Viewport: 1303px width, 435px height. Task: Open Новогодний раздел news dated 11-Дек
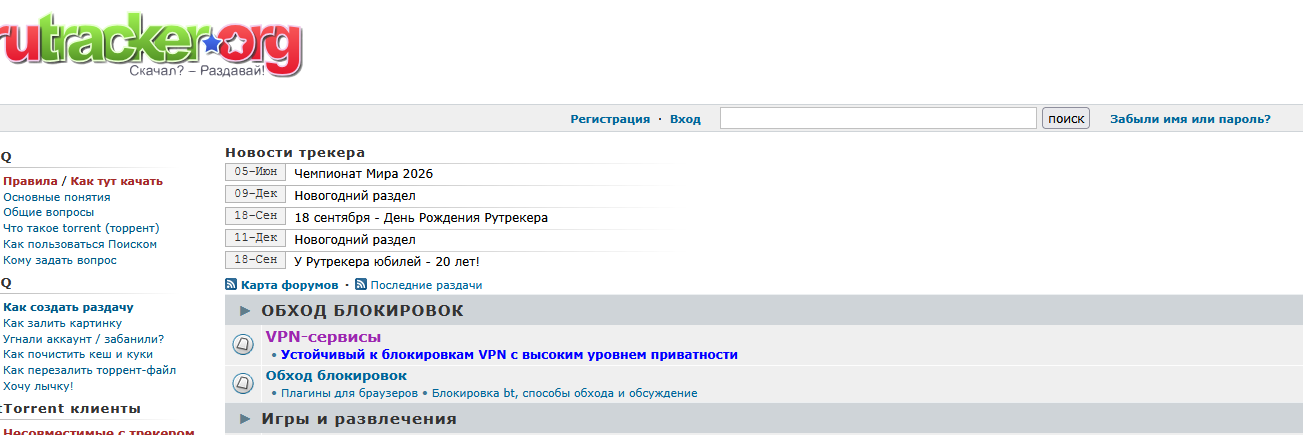pyautogui.click(x=355, y=240)
